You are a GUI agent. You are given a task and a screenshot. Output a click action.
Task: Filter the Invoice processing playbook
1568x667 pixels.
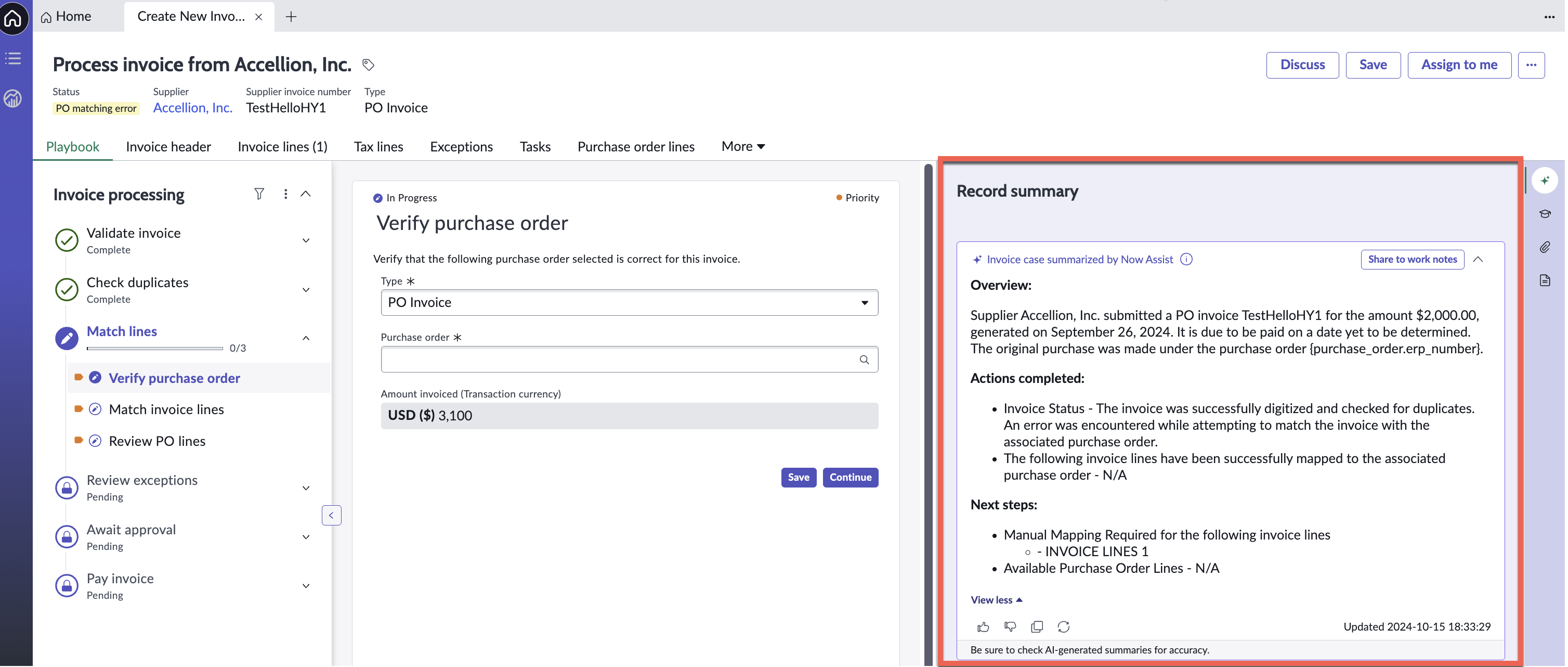click(259, 194)
